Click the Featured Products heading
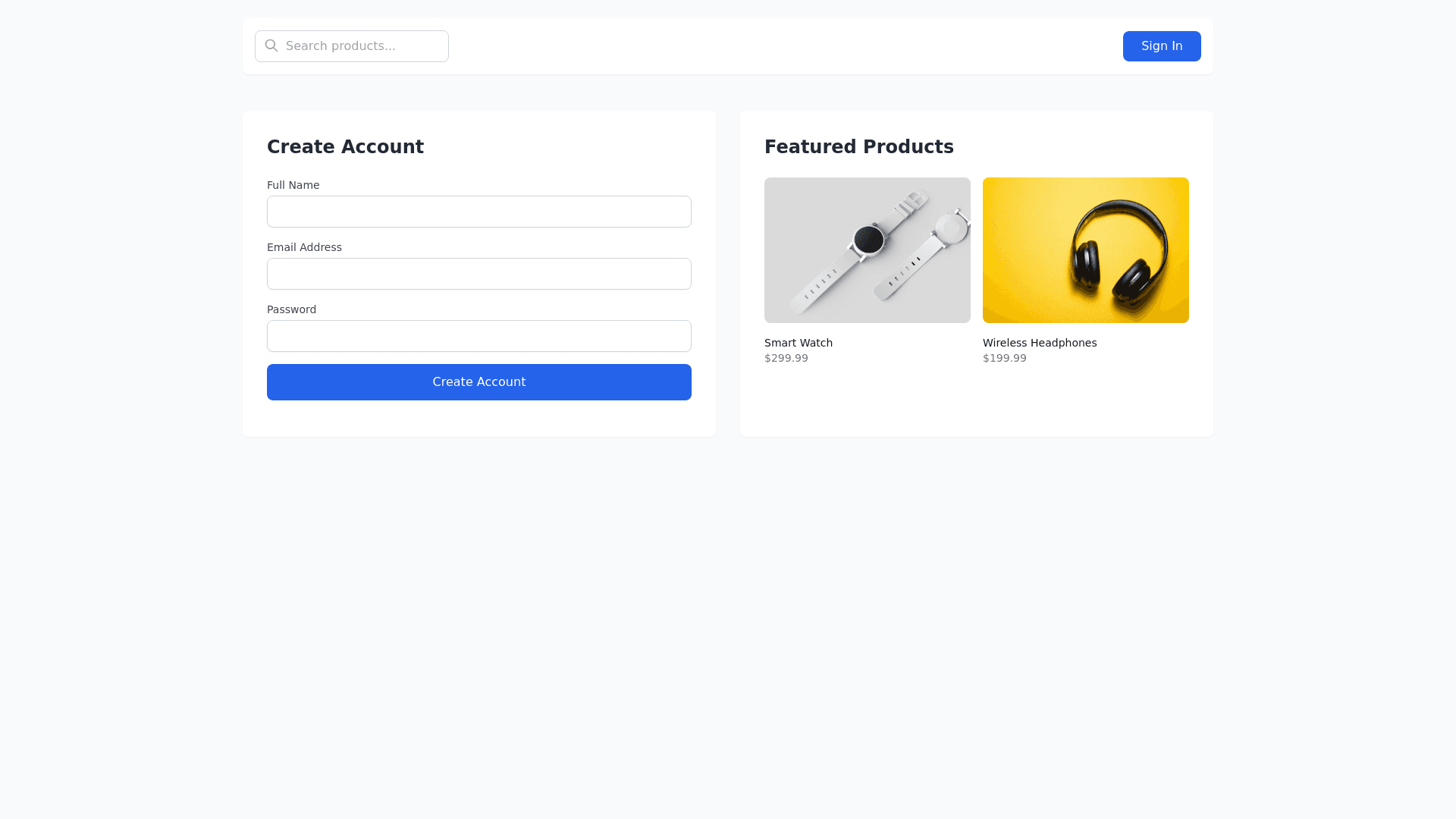The image size is (1456, 819). pos(858,147)
